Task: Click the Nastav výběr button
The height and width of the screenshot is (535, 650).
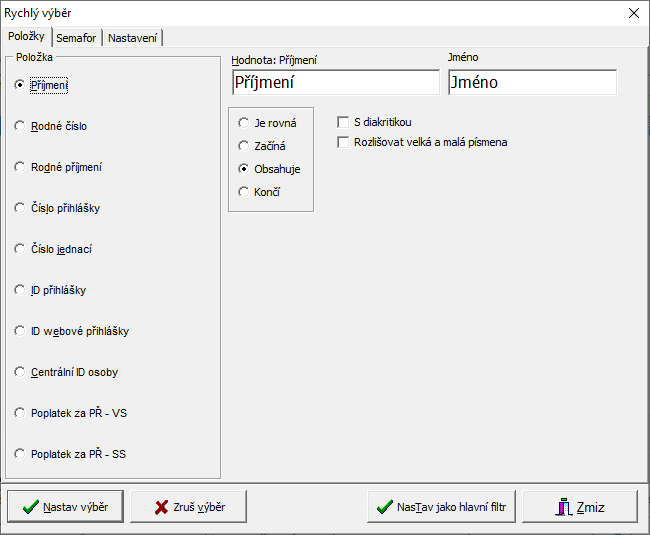Action: [65, 507]
